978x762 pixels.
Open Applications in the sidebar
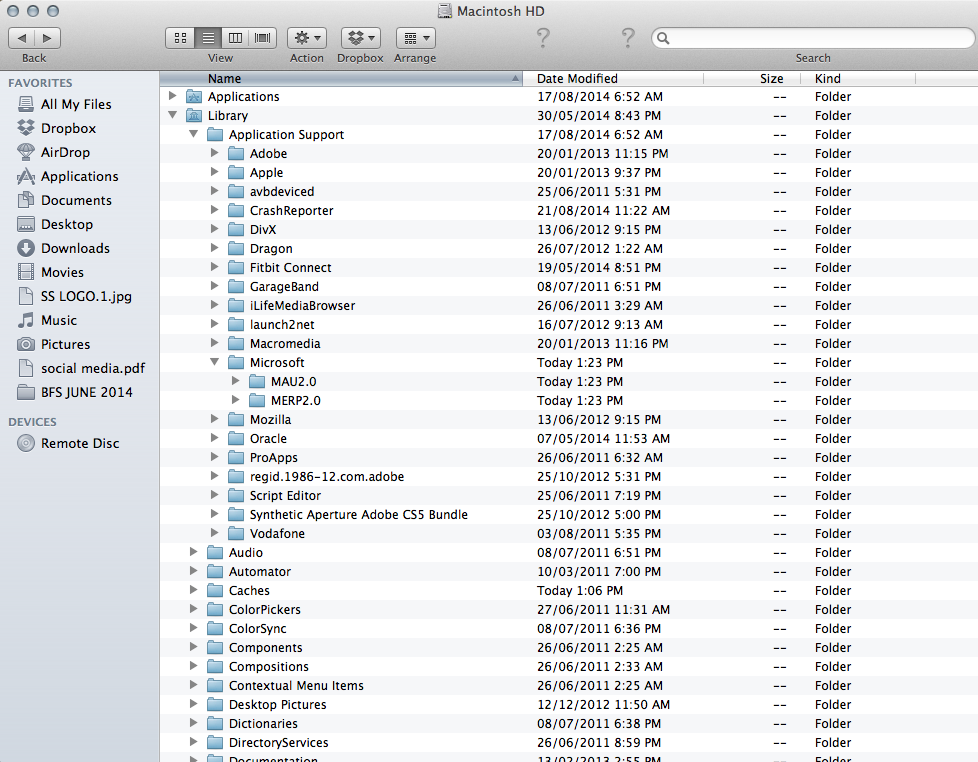(x=79, y=176)
